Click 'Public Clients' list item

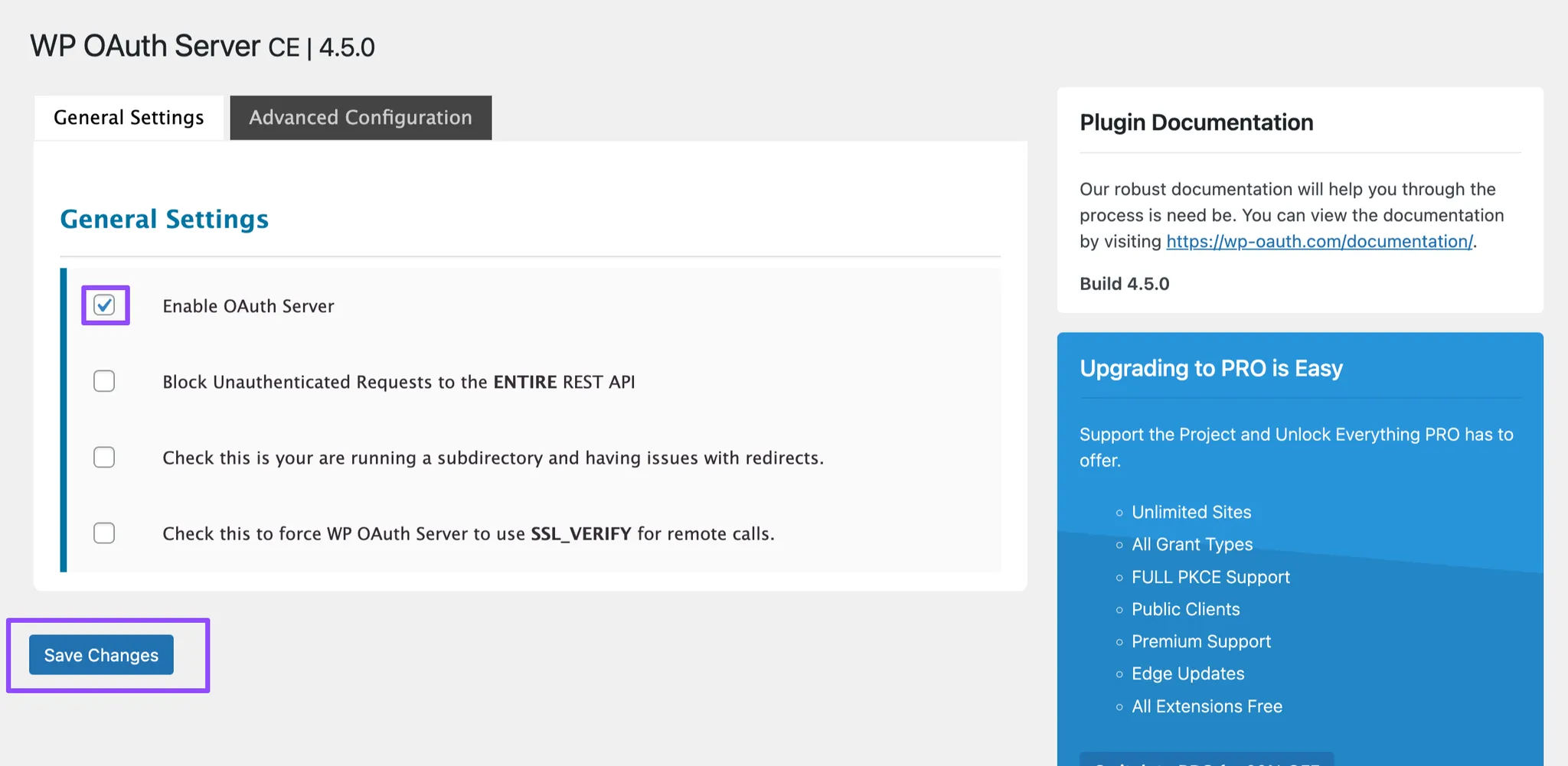1186,609
